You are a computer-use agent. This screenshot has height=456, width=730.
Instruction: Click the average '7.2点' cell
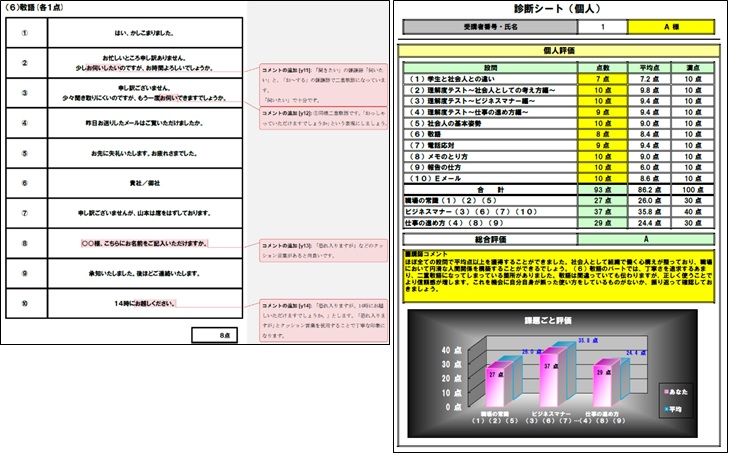click(x=649, y=79)
